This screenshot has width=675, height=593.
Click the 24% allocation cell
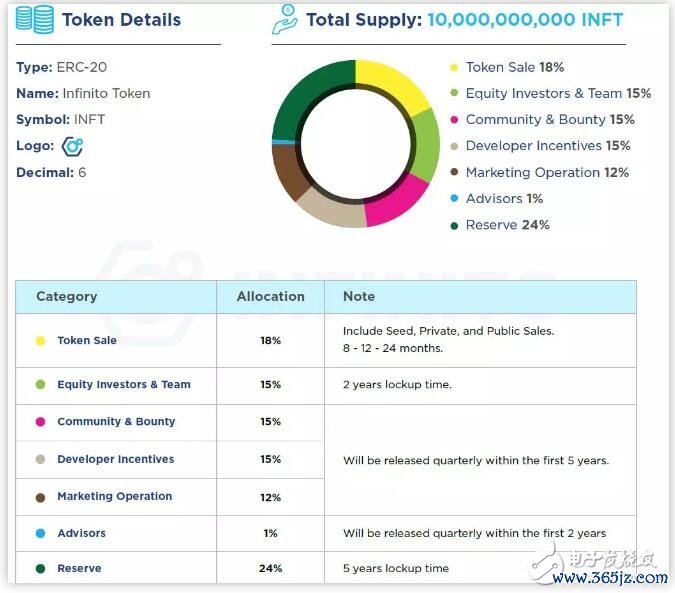(270, 568)
